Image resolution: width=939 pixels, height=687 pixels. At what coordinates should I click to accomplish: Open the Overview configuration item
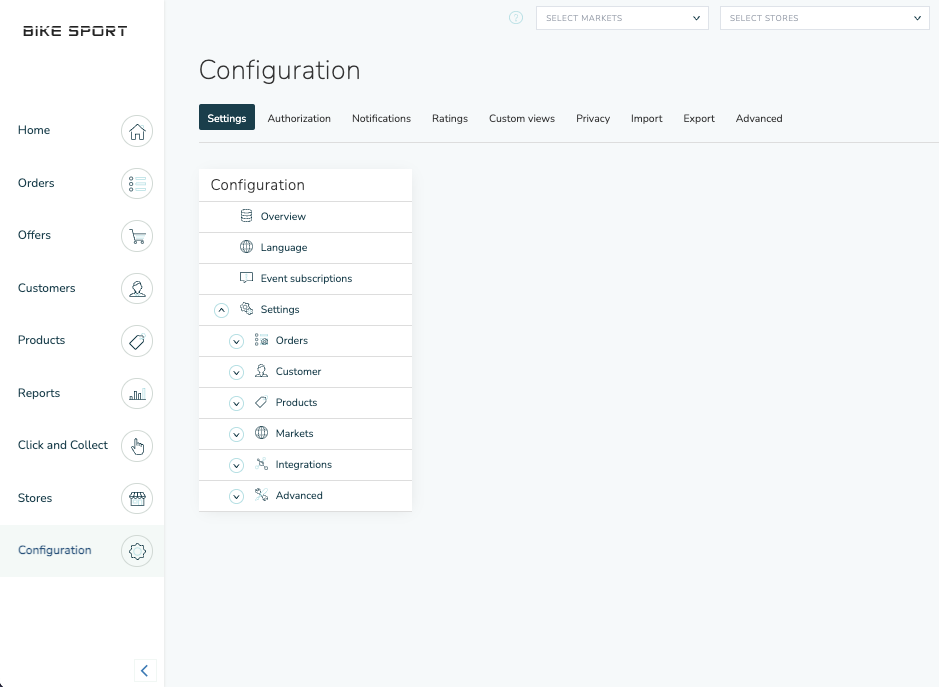pyautogui.click(x=283, y=217)
